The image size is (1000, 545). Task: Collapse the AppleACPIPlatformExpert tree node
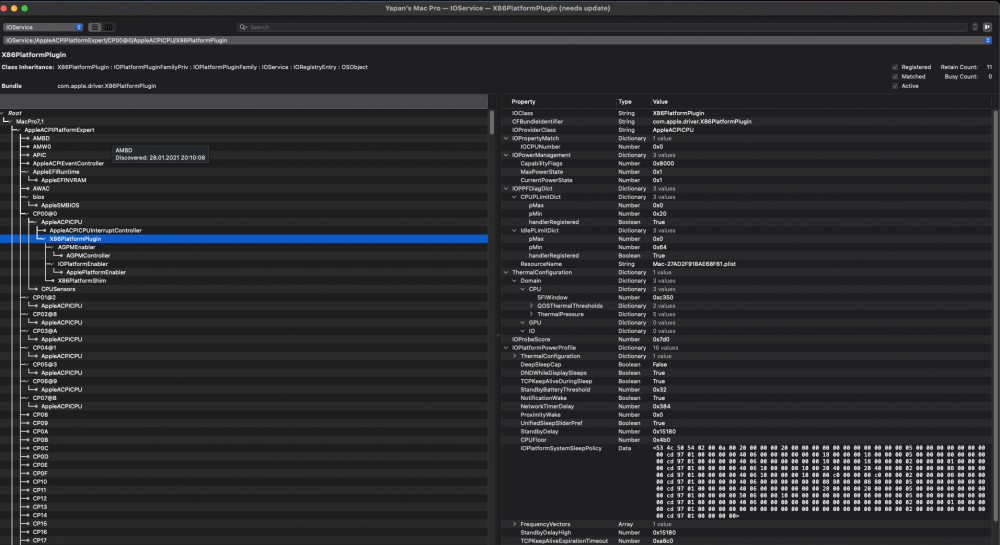[19, 130]
